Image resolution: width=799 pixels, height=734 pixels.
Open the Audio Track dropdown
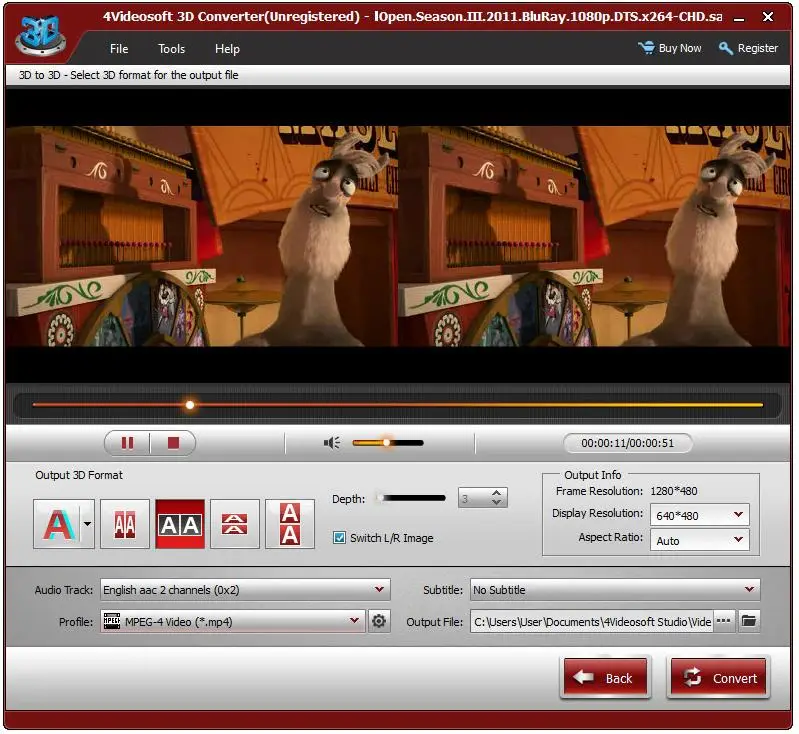(x=246, y=590)
